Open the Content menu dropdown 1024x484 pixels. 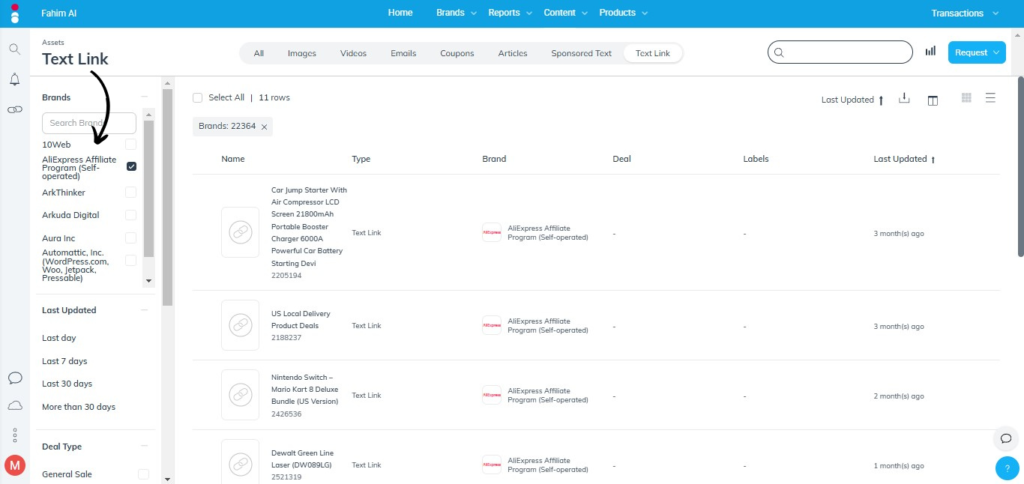[566, 12]
